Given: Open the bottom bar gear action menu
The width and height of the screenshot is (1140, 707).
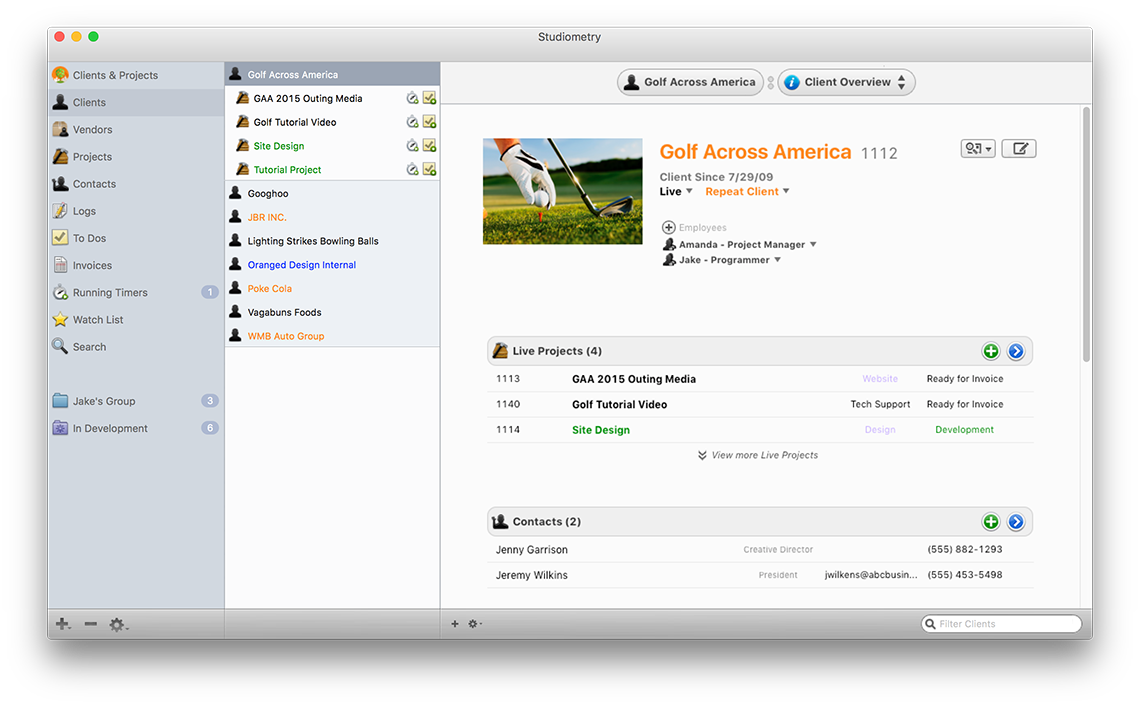Looking at the screenshot, I should (475, 624).
